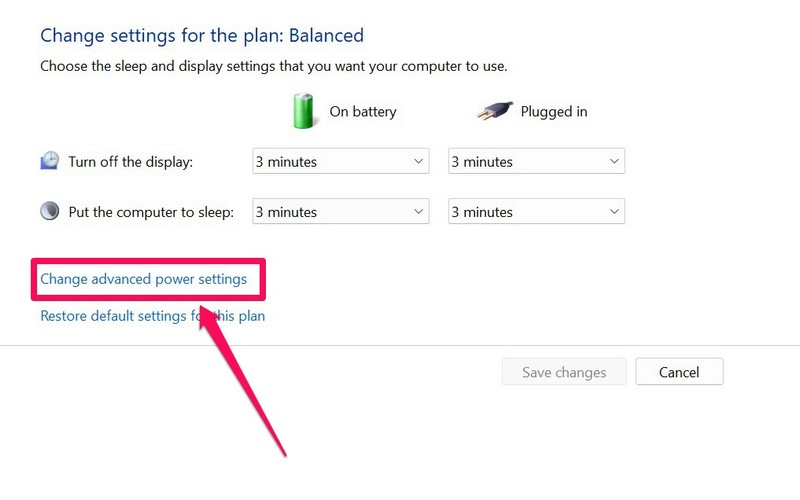Screen dimensions: 800x500
Task: Click the moon icon beside Put the computer to sleep
Action: click(50, 211)
